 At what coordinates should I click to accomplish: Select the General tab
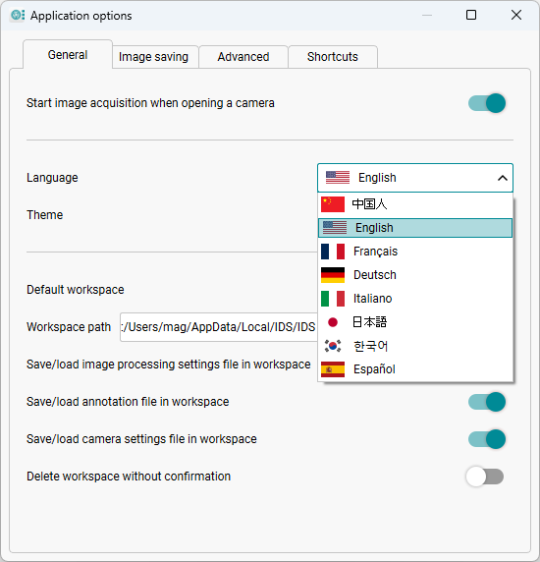pos(68,54)
